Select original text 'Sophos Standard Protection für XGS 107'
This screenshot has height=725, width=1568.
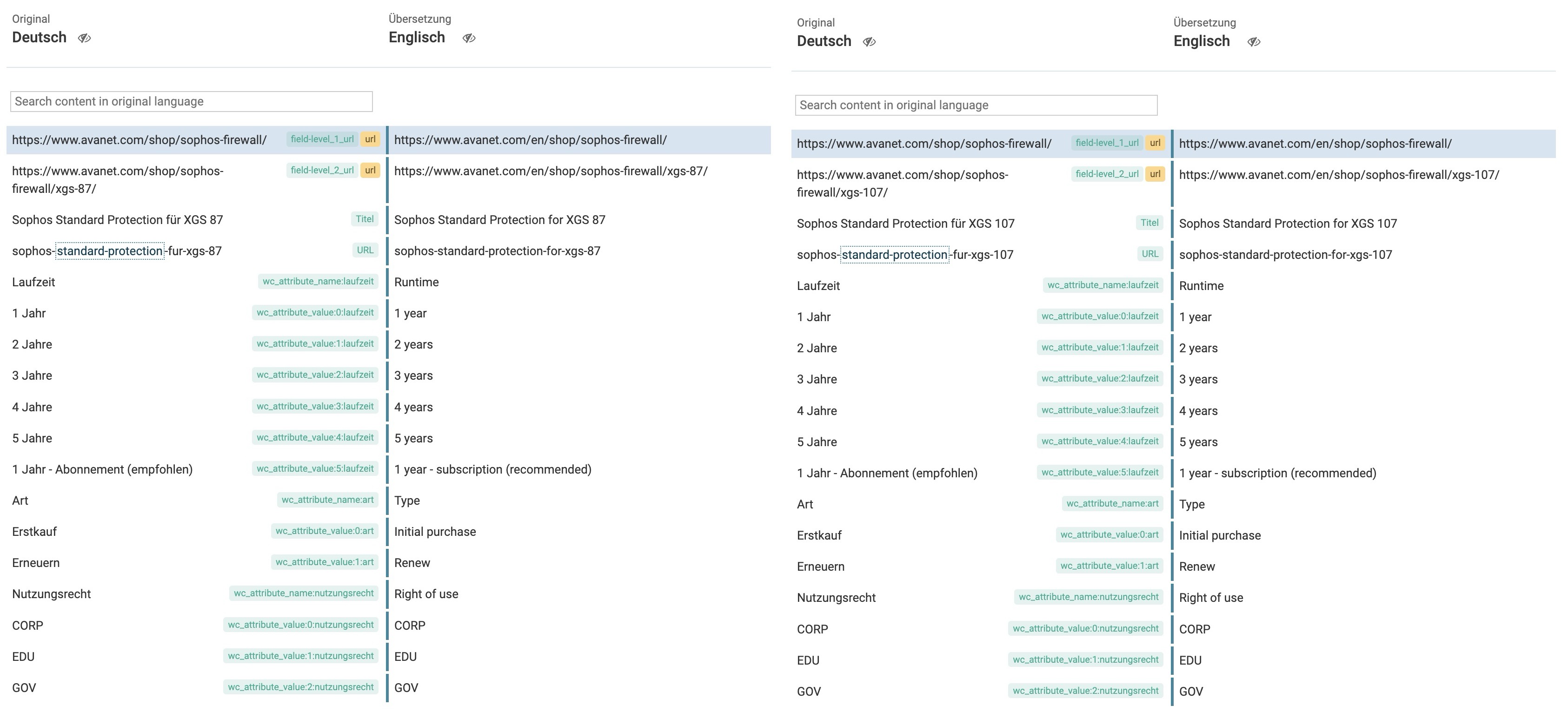click(x=905, y=223)
